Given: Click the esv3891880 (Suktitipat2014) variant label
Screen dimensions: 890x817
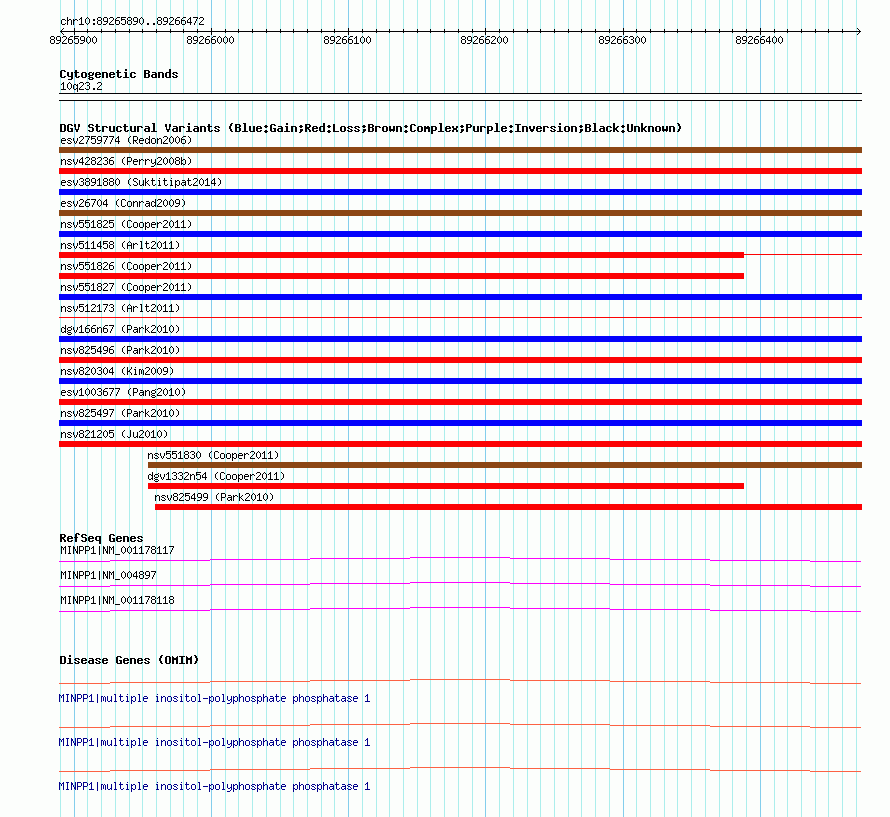Looking at the screenshot, I should pyautogui.click(x=141, y=182).
